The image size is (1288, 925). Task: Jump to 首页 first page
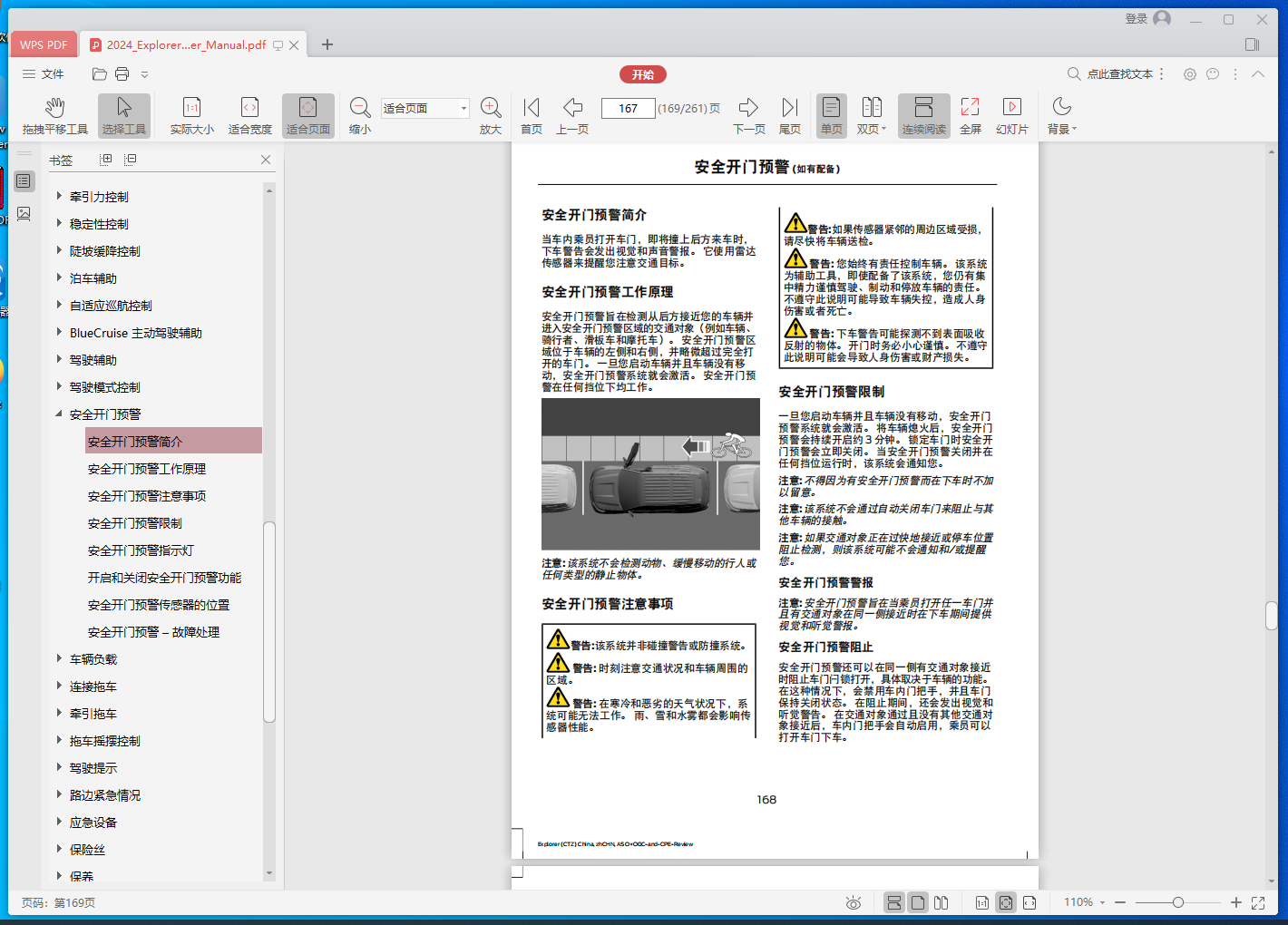[532, 115]
